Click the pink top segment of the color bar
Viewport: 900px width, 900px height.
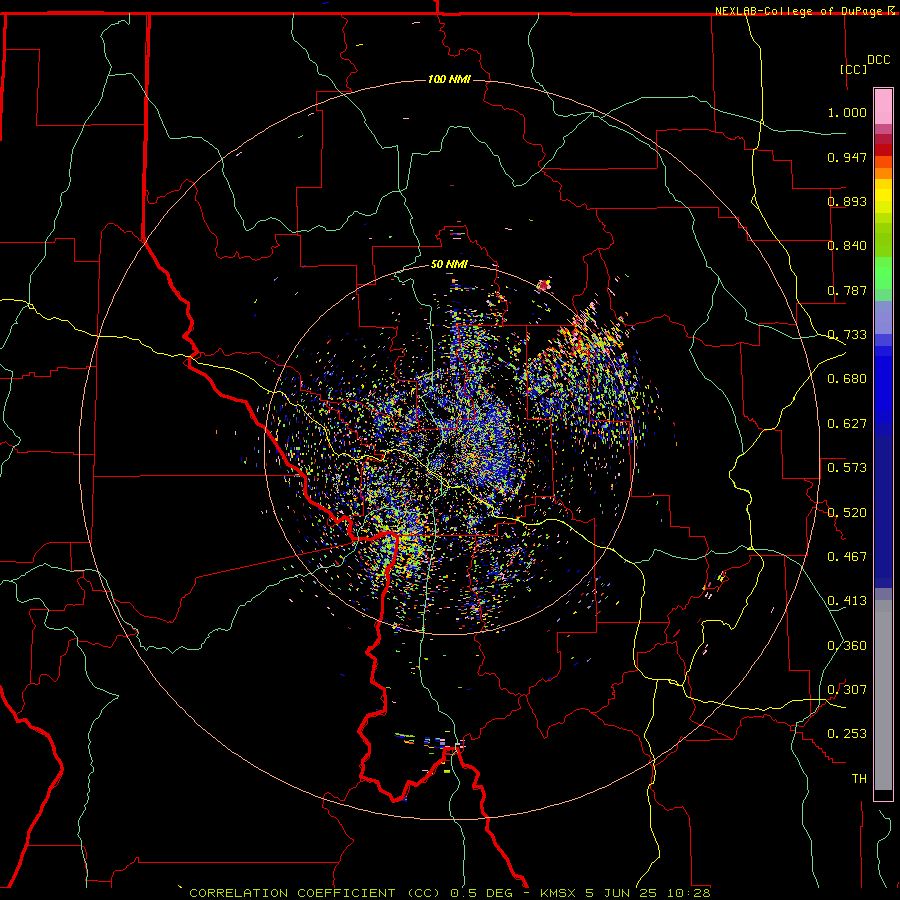tap(883, 106)
